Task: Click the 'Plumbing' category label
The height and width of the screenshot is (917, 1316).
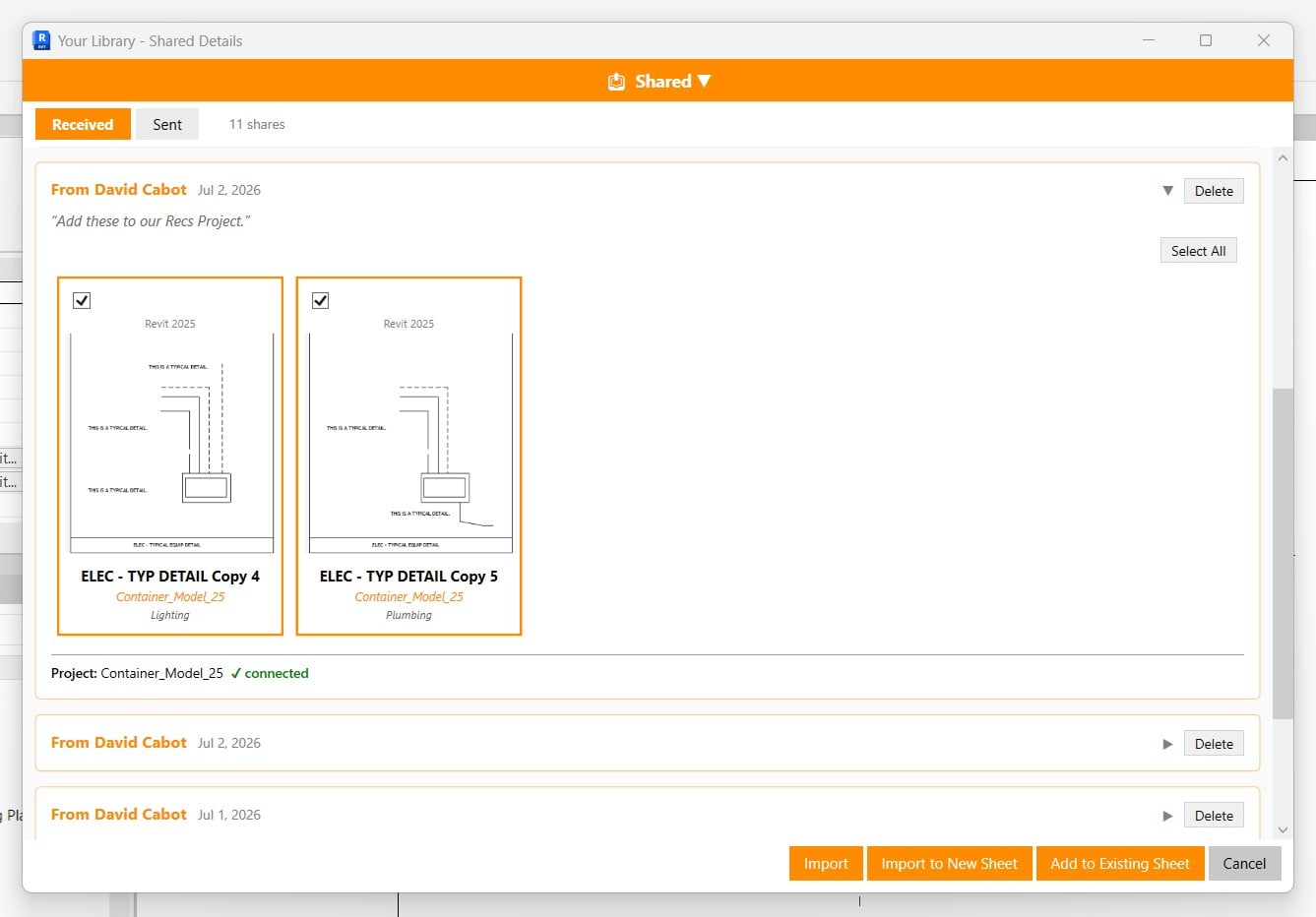Action: click(408, 616)
